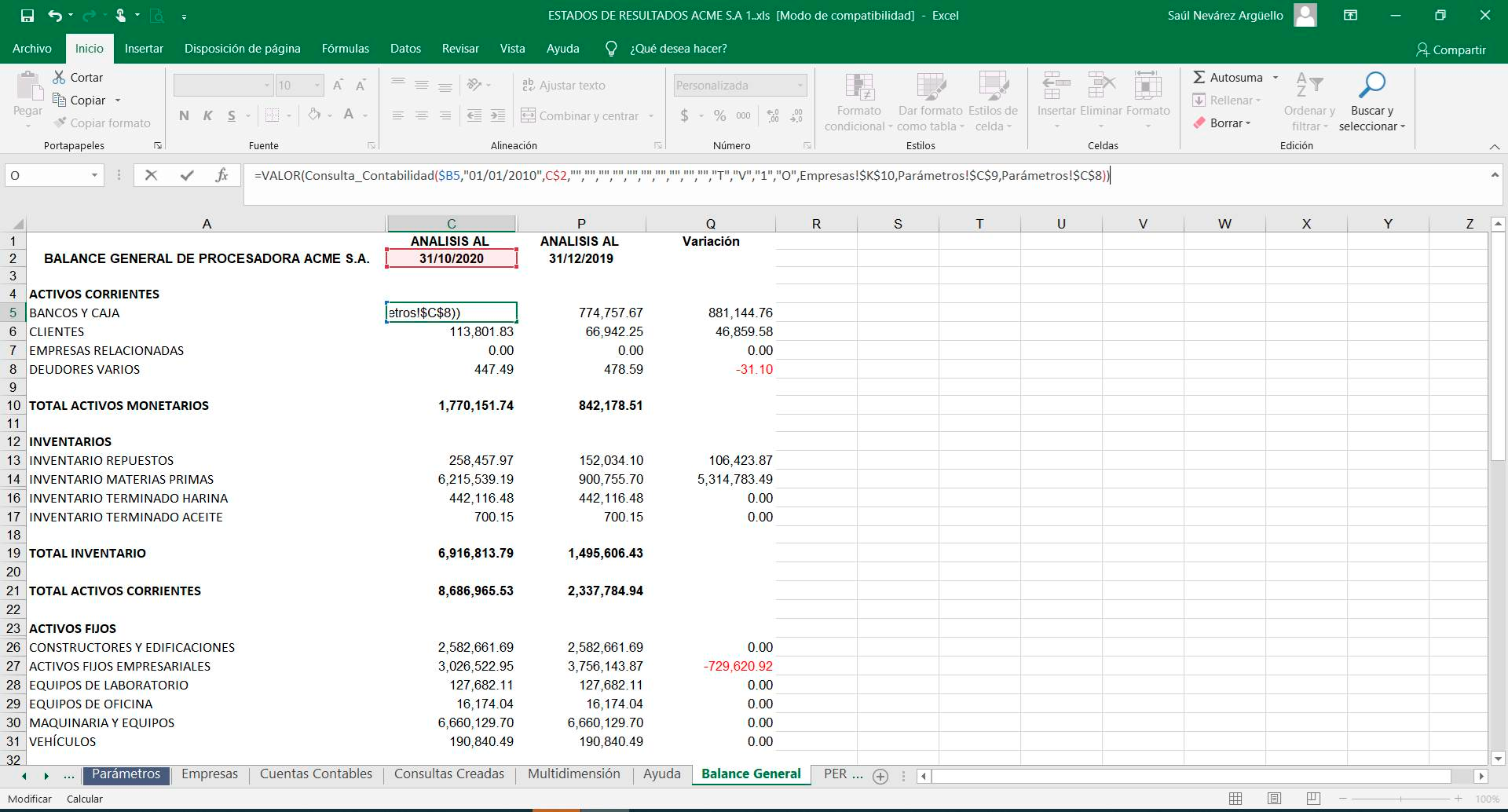
Task: Toggle underline with the S button
Action: tap(231, 116)
